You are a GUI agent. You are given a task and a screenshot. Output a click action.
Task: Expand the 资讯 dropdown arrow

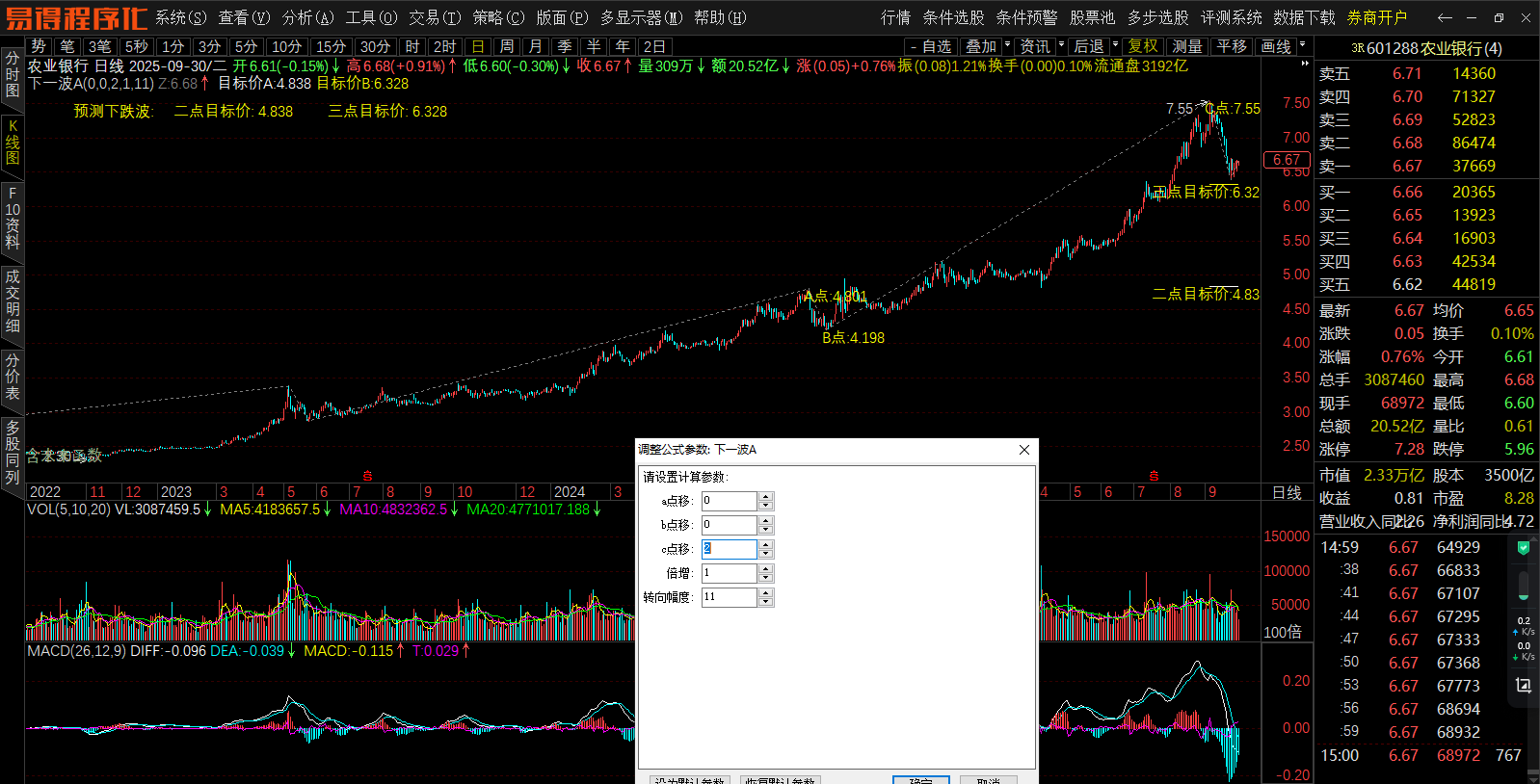(1062, 44)
